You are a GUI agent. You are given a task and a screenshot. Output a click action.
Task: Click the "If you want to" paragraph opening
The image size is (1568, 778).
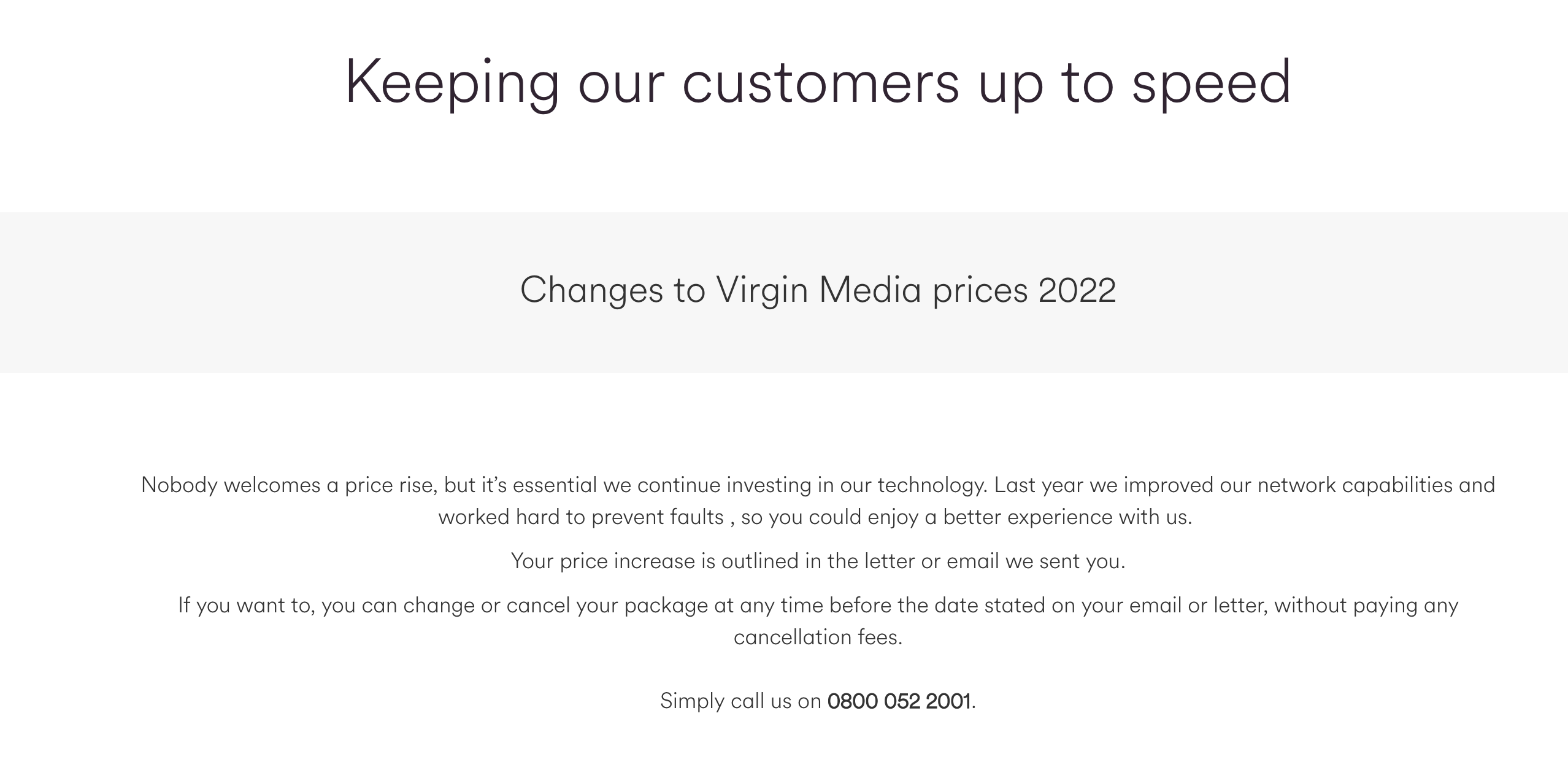[246, 605]
